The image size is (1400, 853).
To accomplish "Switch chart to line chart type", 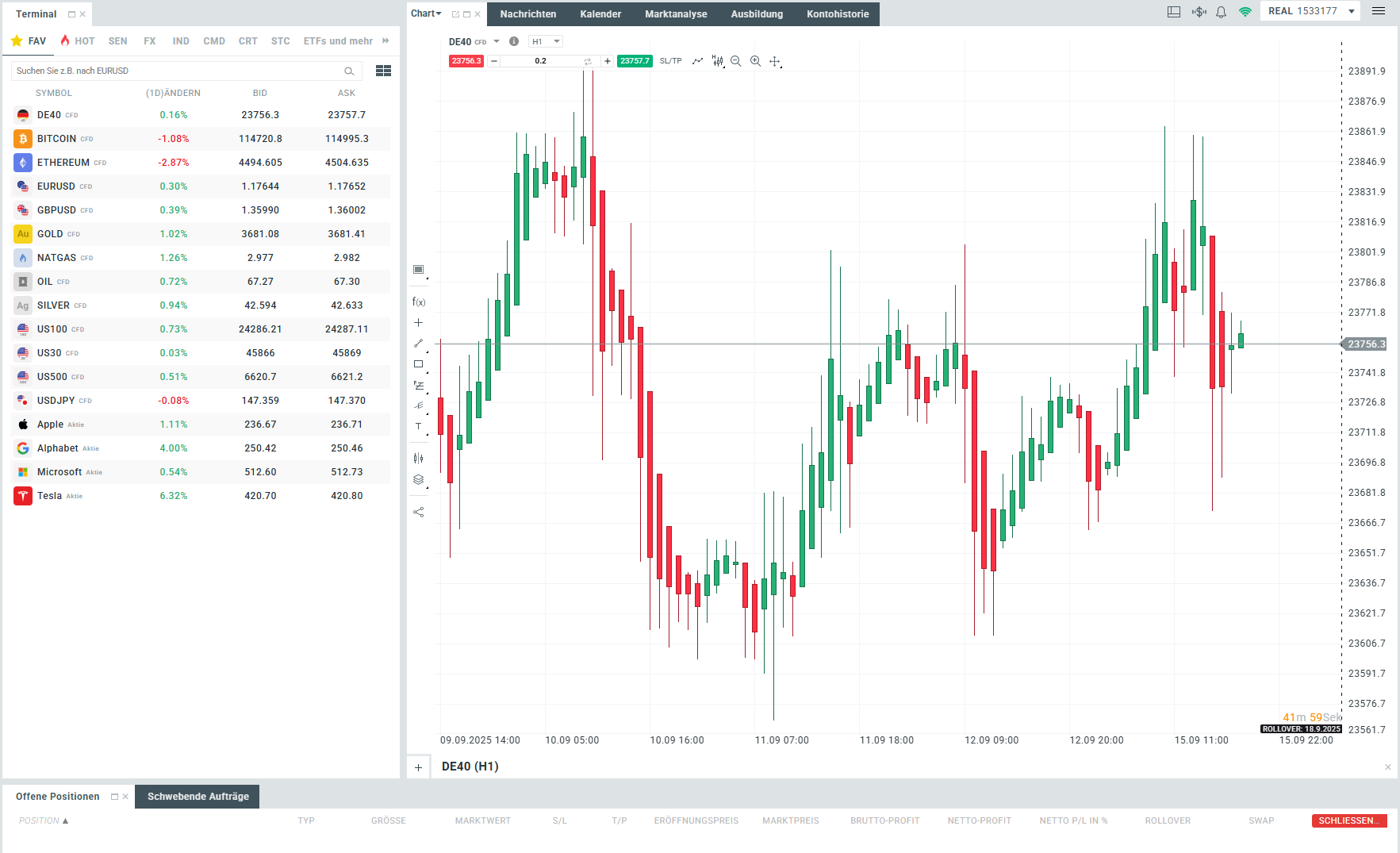I will 697,61.
